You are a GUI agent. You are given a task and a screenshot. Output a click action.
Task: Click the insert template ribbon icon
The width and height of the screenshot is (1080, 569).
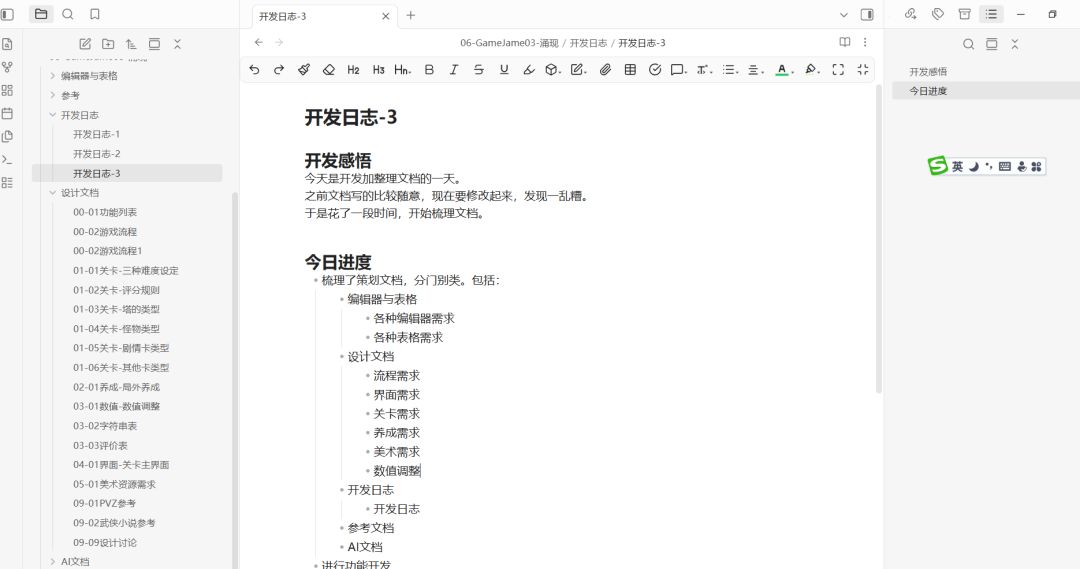click(8, 136)
